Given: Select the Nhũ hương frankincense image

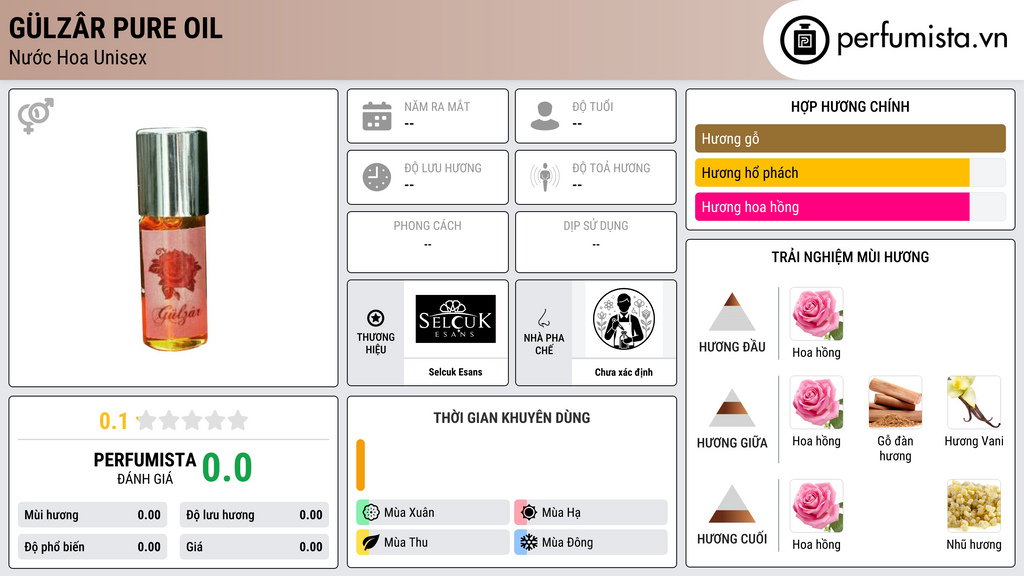Looking at the screenshot, I should (x=974, y=506).
